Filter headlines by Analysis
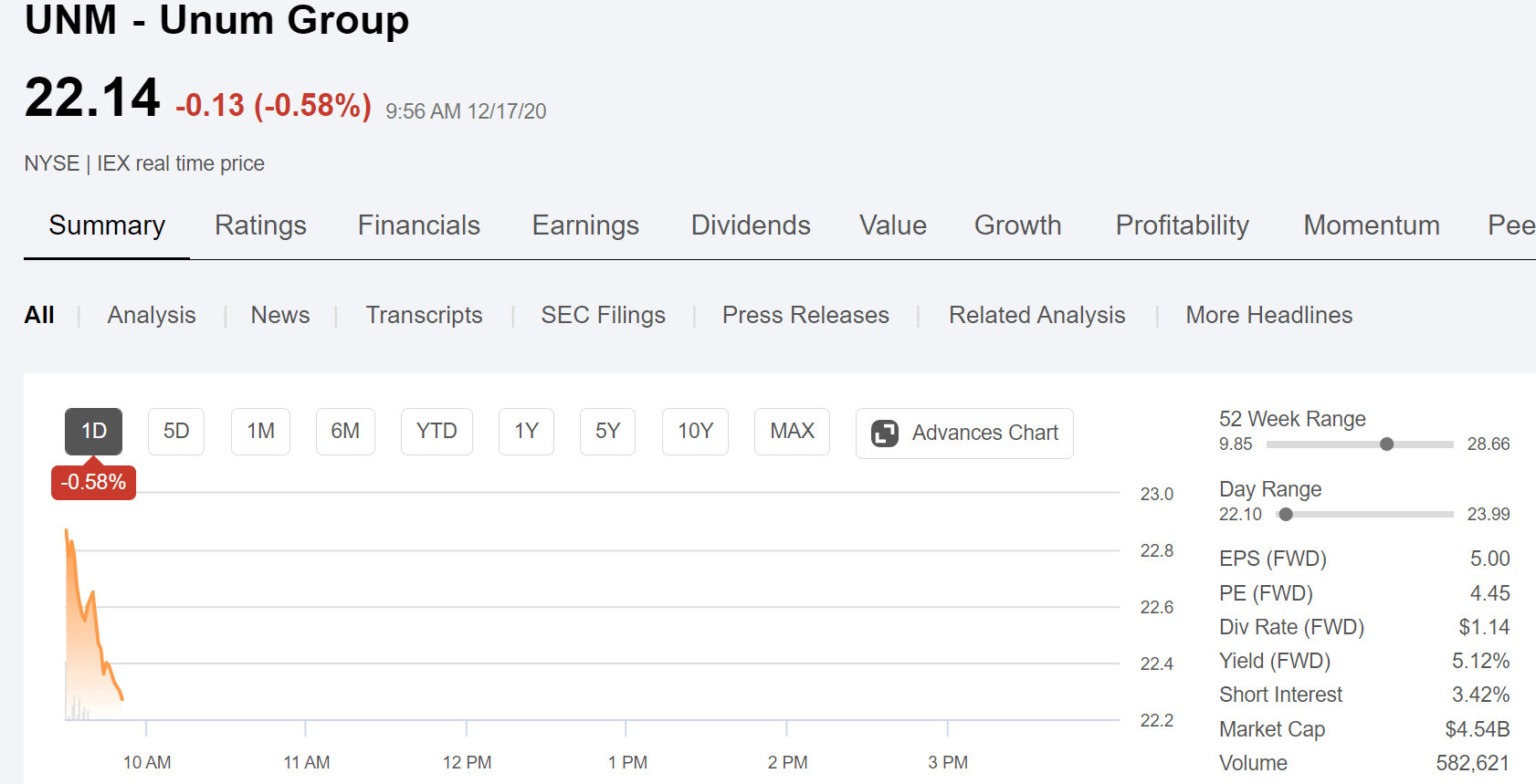 point(152,315)
